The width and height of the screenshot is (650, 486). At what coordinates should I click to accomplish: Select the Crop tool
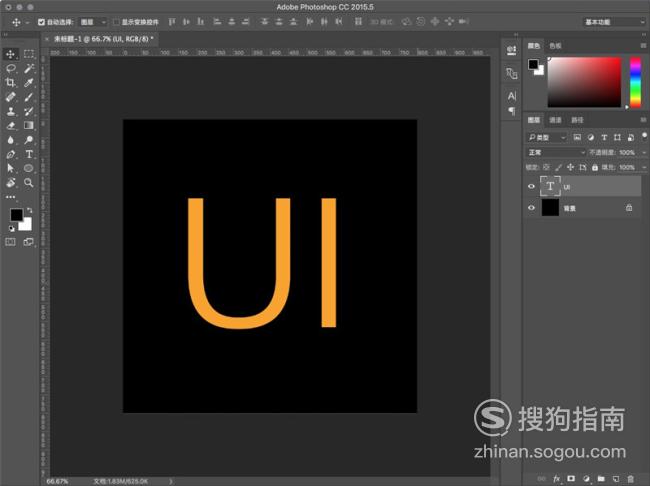[x=10, y=83]
